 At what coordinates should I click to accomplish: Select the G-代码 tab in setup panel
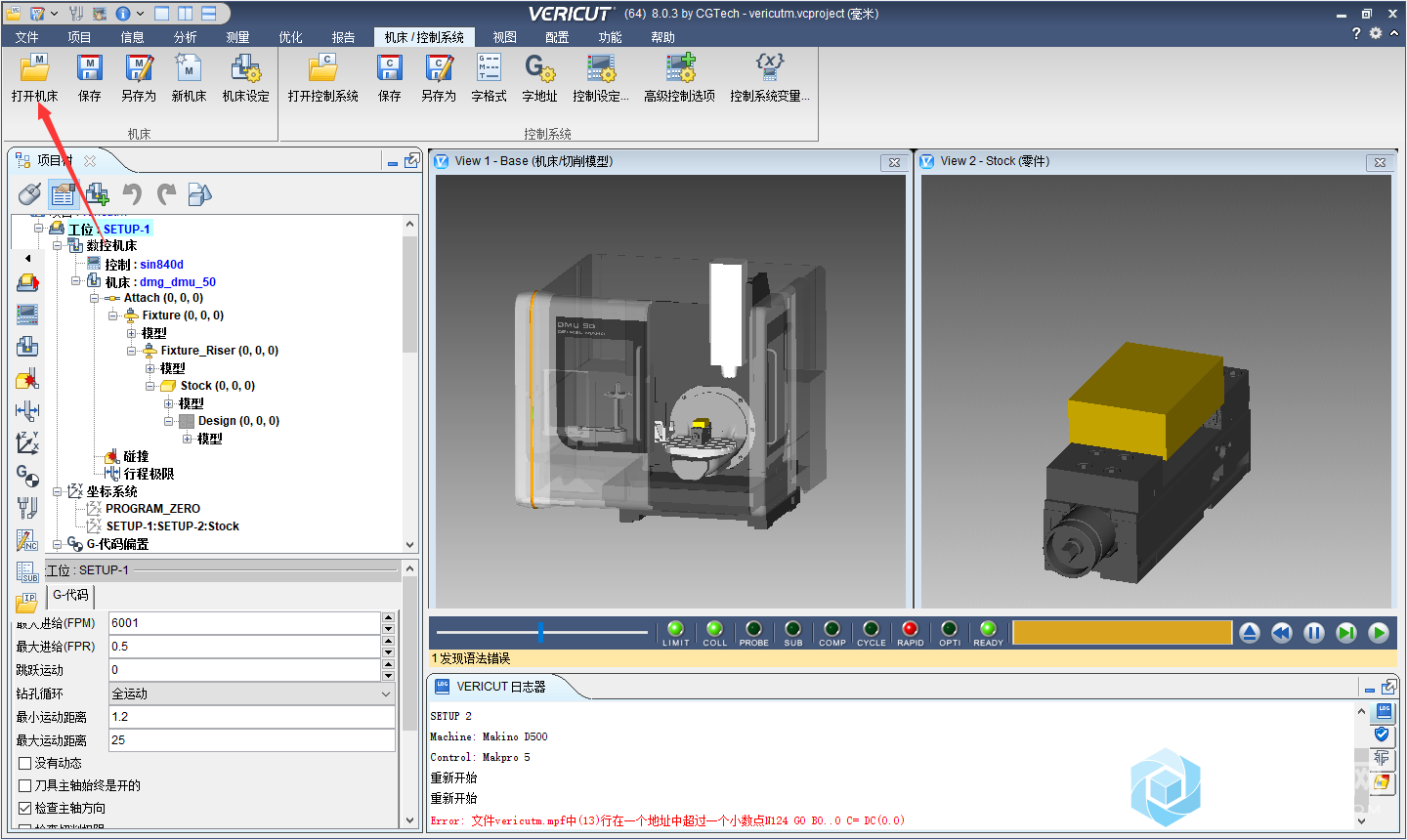click(x=70, y=595)
